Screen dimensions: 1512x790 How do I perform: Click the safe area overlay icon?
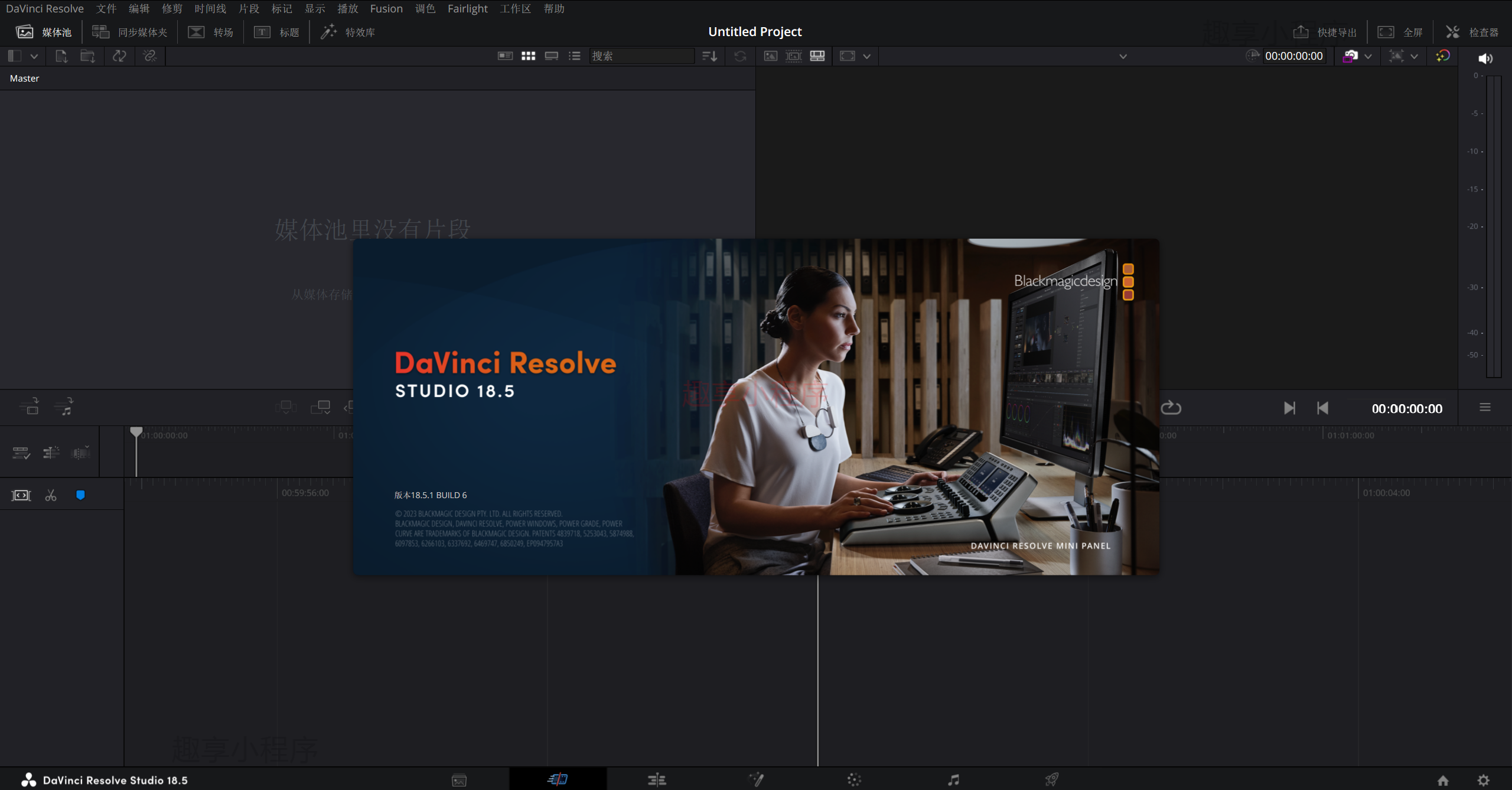[848, 56]
